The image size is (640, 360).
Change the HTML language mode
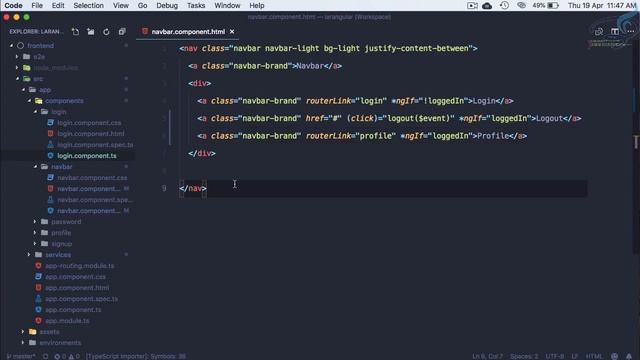[x=594, y=356]
